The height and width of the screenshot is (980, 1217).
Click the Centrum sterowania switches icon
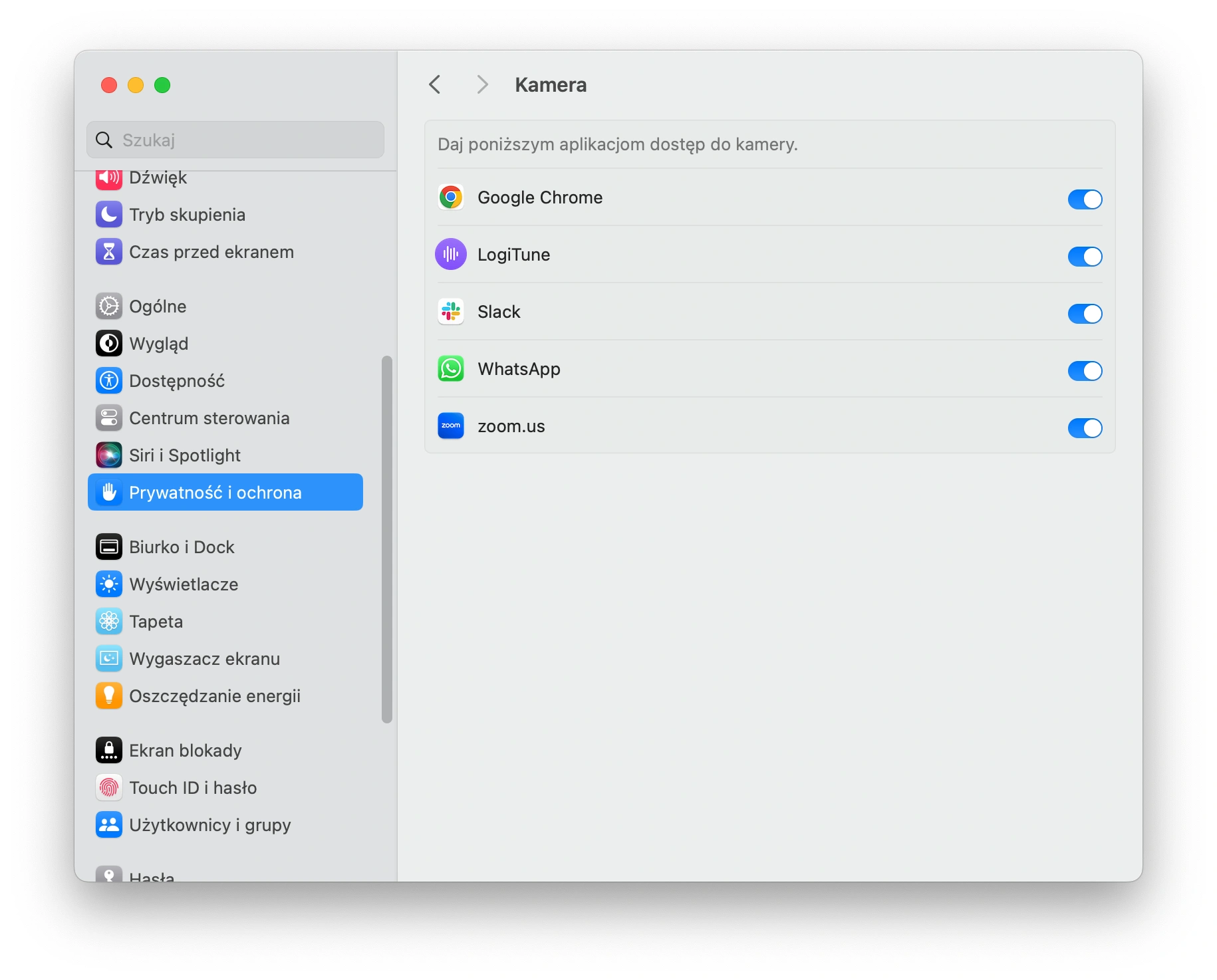click(x=109, y=418)
